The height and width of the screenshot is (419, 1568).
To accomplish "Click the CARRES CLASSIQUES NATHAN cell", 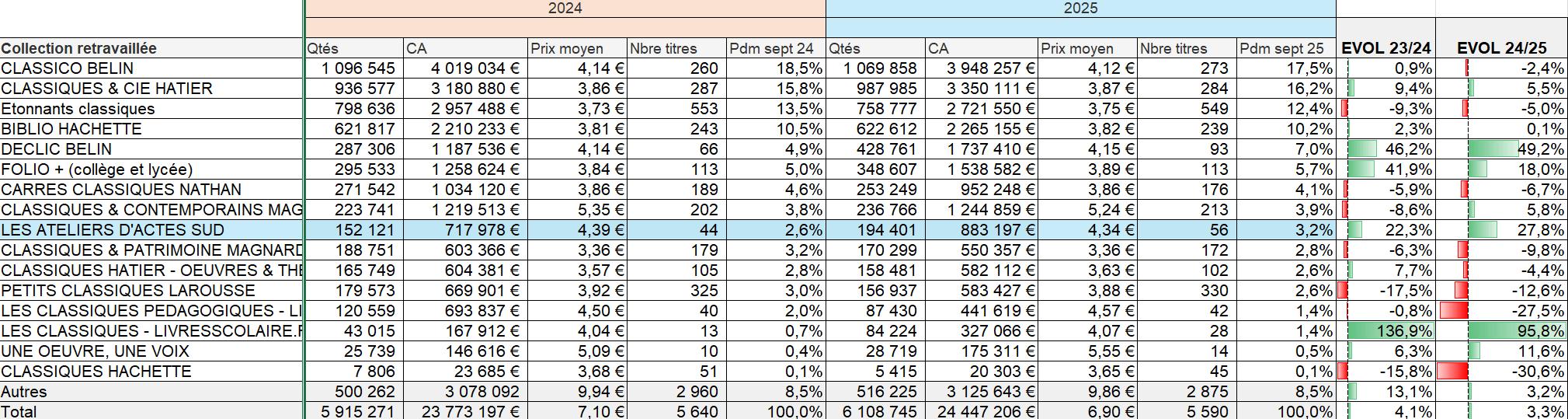I will click(x=151, y=190).
